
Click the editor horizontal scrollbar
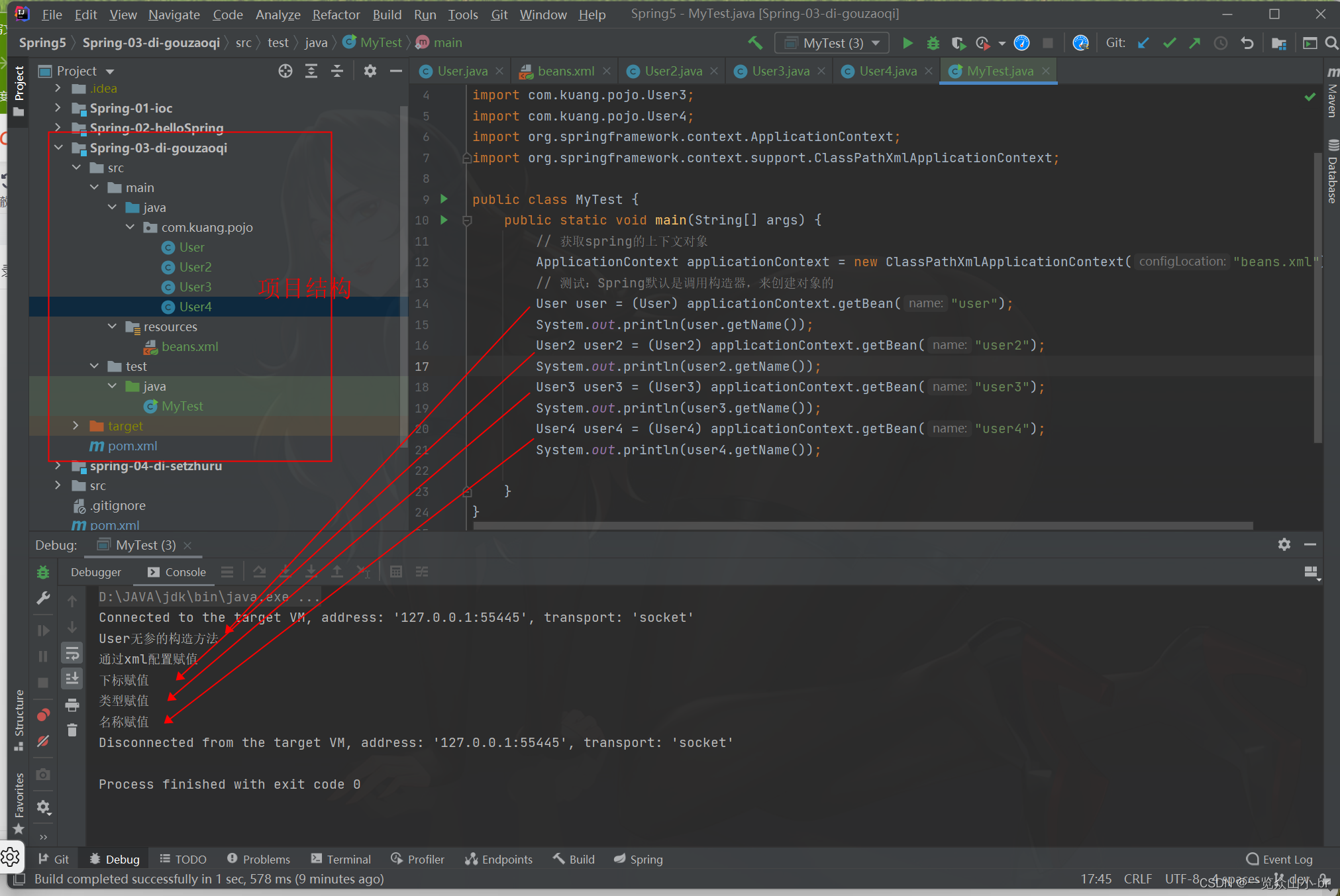pos(861,526)
